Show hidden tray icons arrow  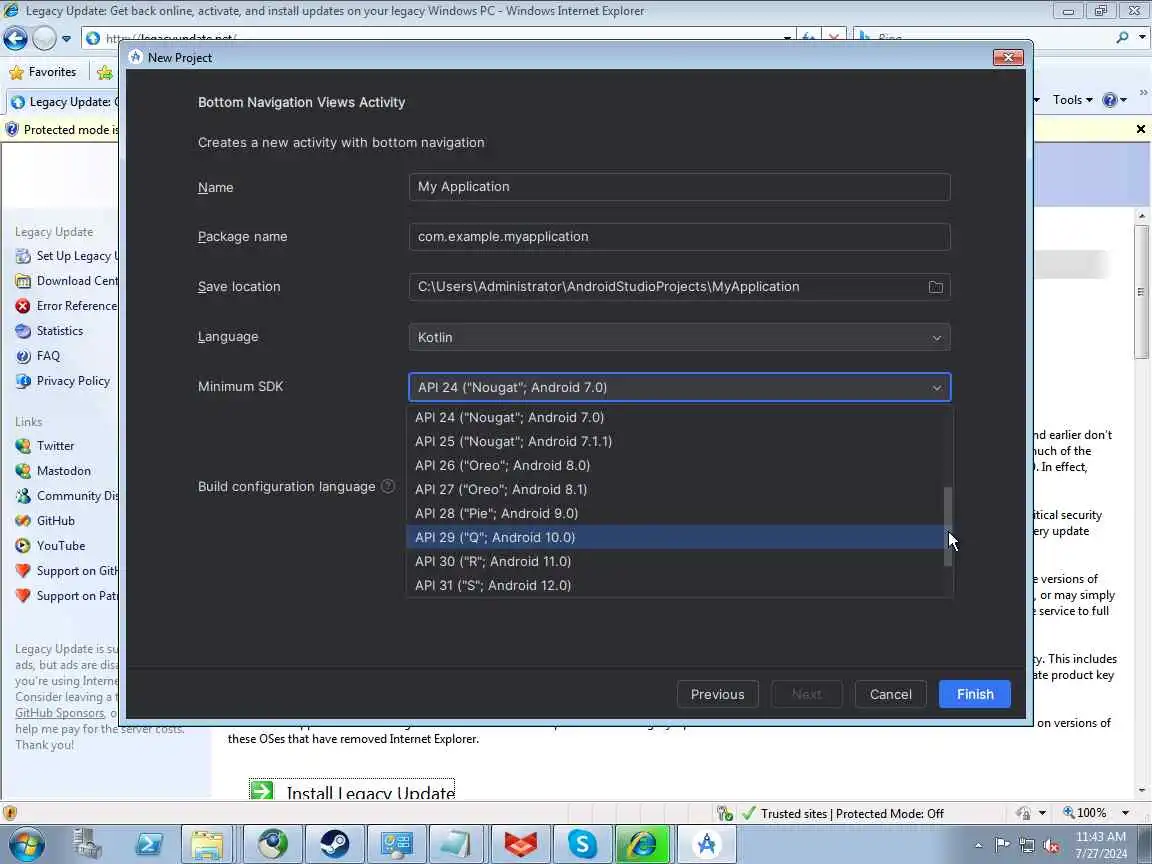[x=978, y=846]
